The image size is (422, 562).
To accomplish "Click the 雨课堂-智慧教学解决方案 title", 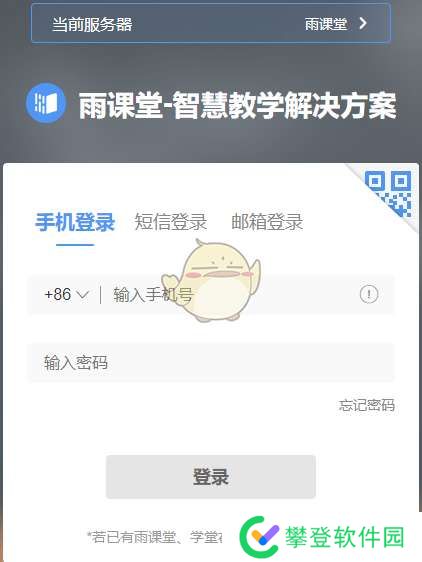I will click(x=237, y=105).
